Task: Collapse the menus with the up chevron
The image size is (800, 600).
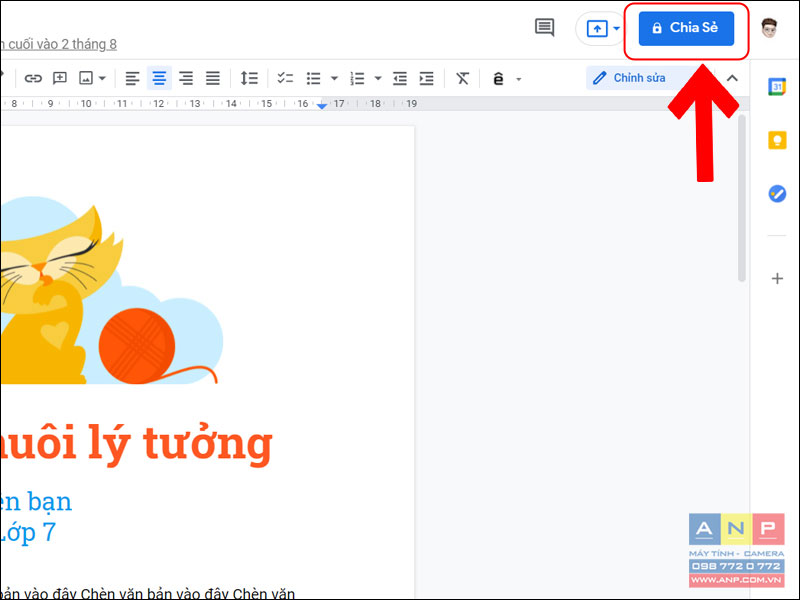Action: click(x=732, y=78)
